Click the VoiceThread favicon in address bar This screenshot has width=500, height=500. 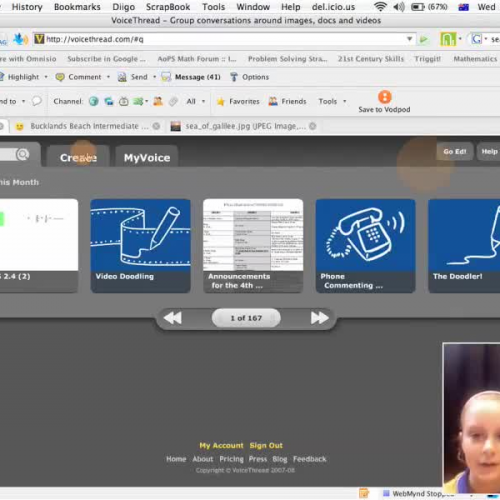pos(39,39)
